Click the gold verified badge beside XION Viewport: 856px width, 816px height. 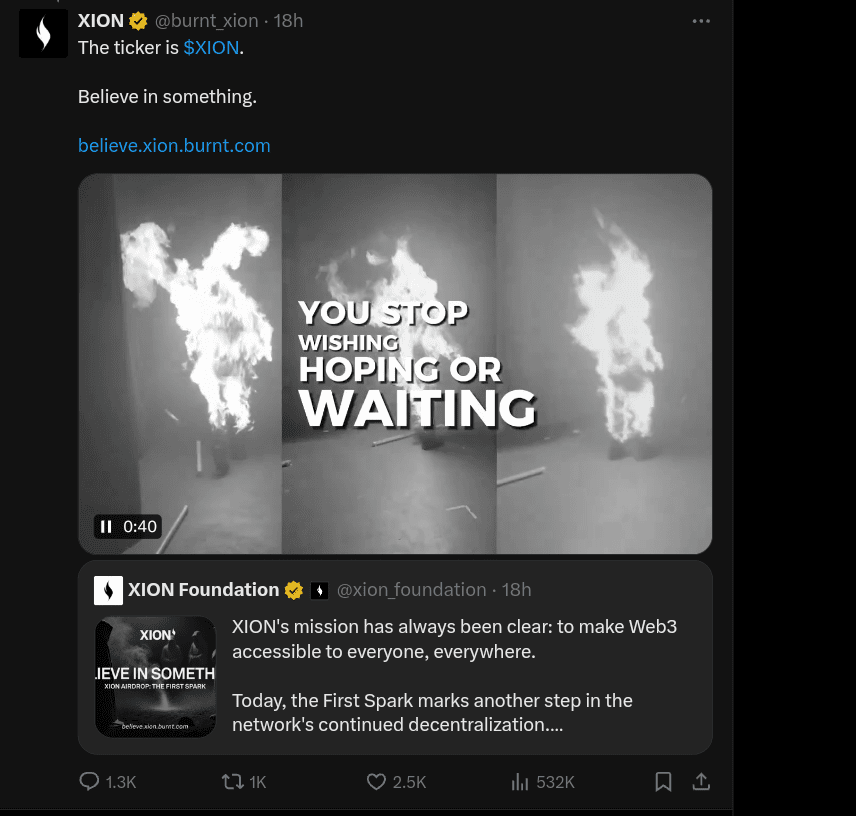pyautogui.click(x=138, y=21)
